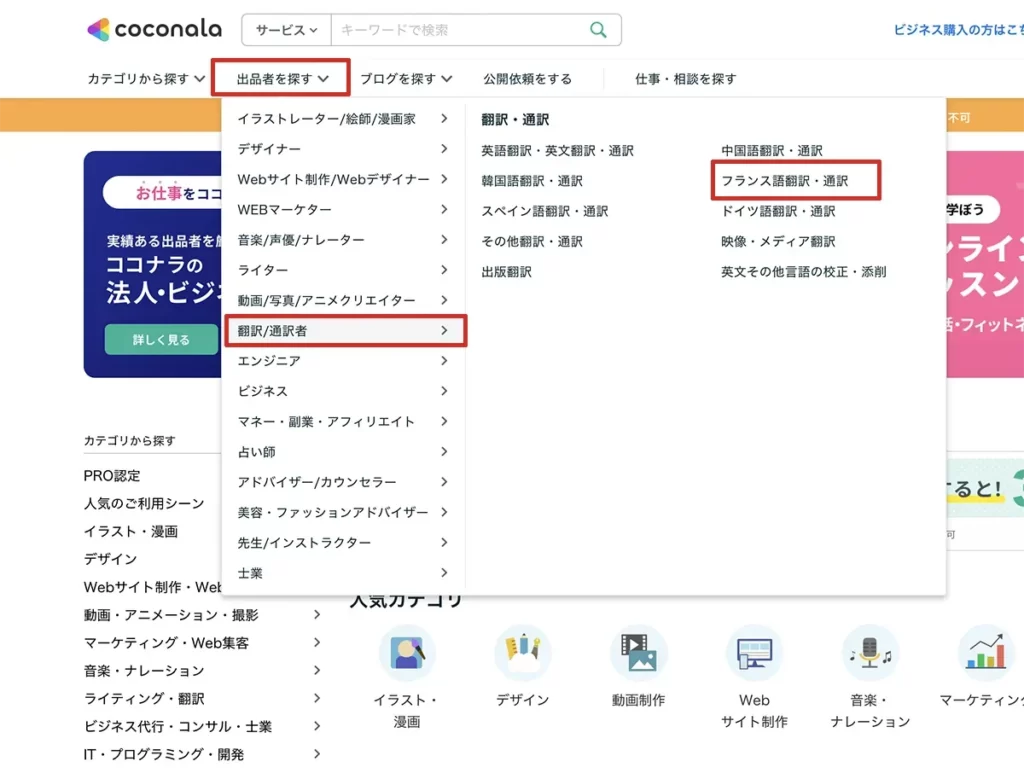Click 中国語翻訳・通訳 link

coord(771,151)
